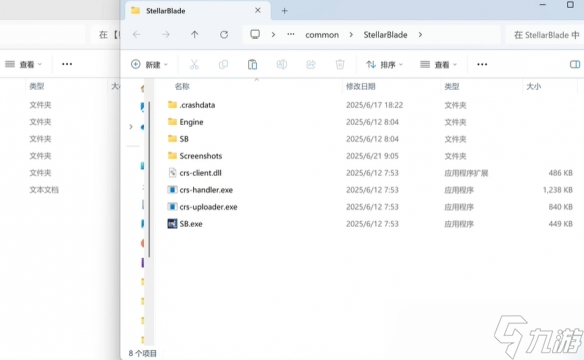Refresh the StellarBlade folder view
The image size is (584, 360).
pyautogui.click(x=224, y=35)
